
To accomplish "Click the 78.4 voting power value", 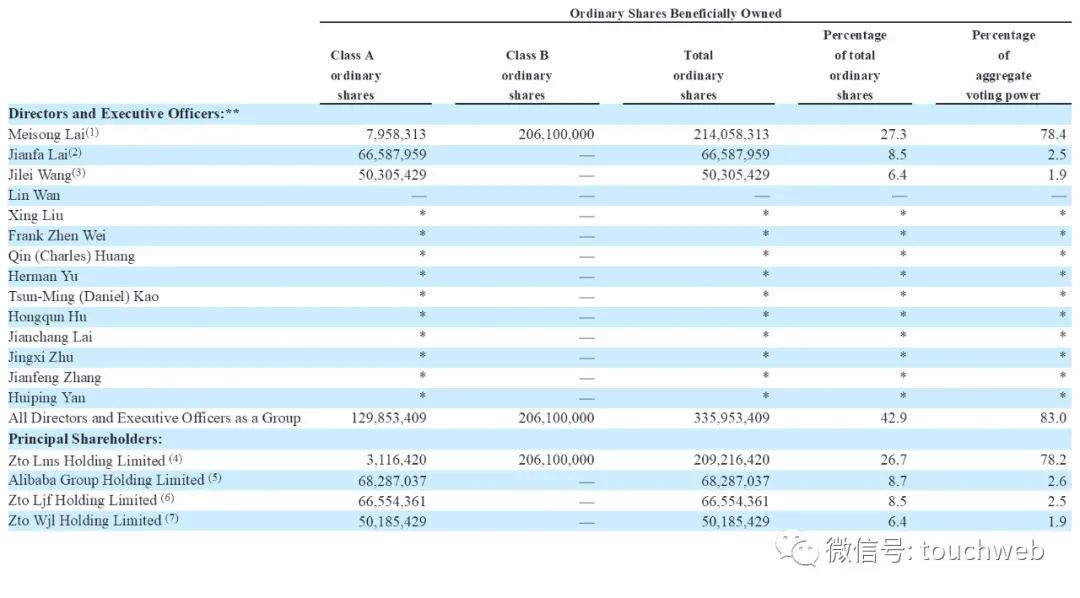I will click(1053, 134).
